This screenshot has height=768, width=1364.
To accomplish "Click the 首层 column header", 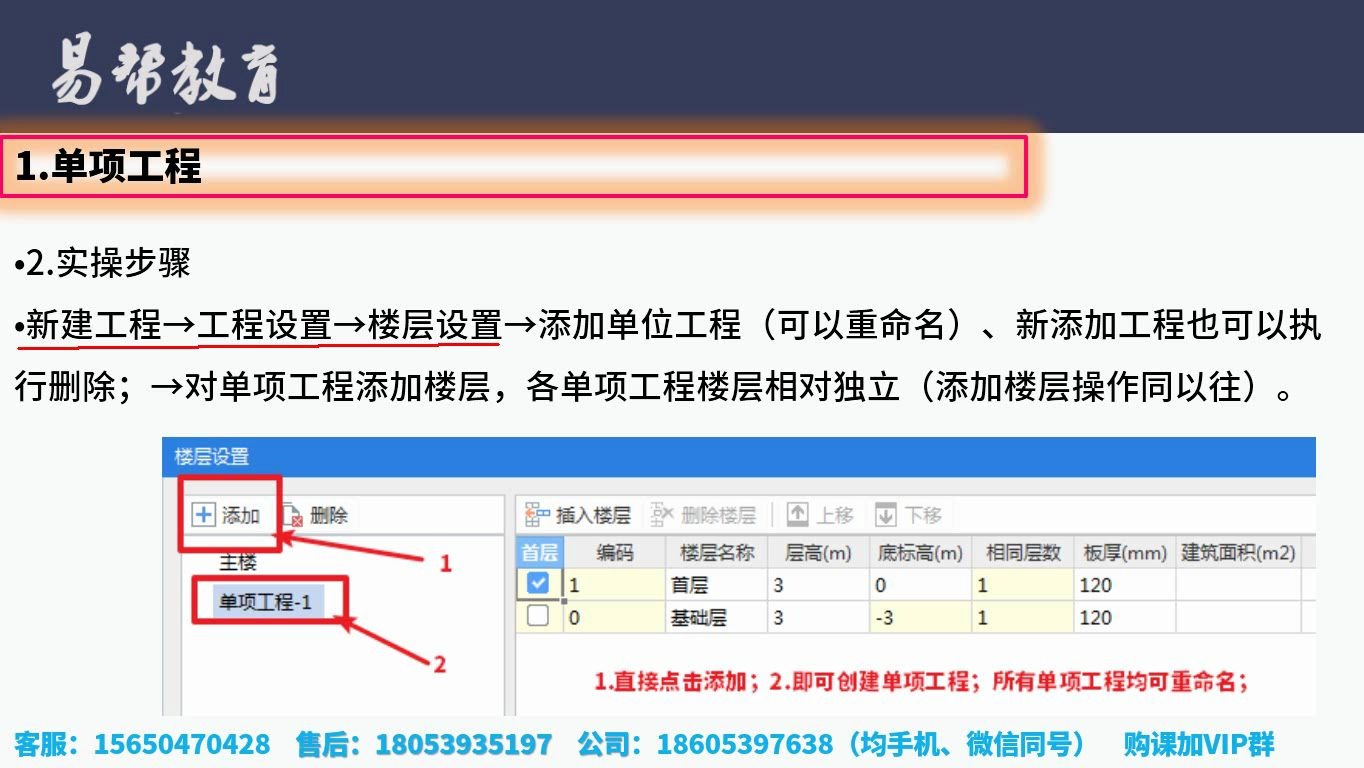I will point(540,552).
